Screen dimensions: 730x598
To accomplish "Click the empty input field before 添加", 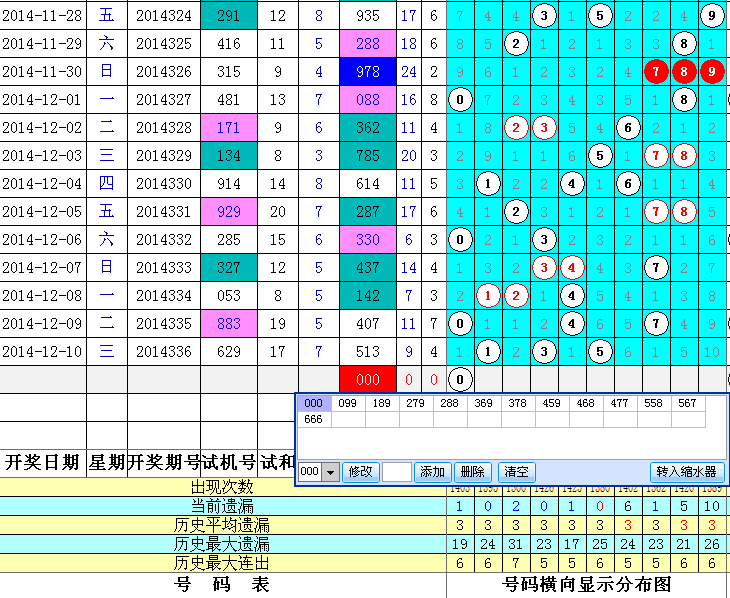I will click(x=396, y=472).
